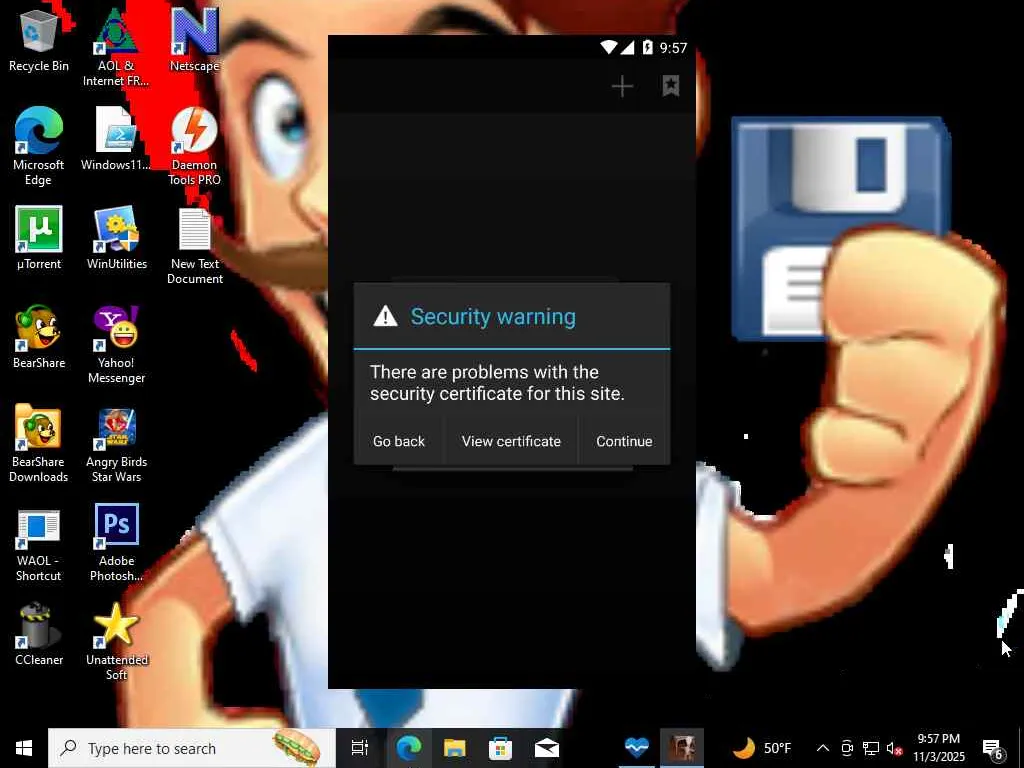Open the 50°F weather widget
Screen dimensions: 1024x768
[x=761, y=748]
